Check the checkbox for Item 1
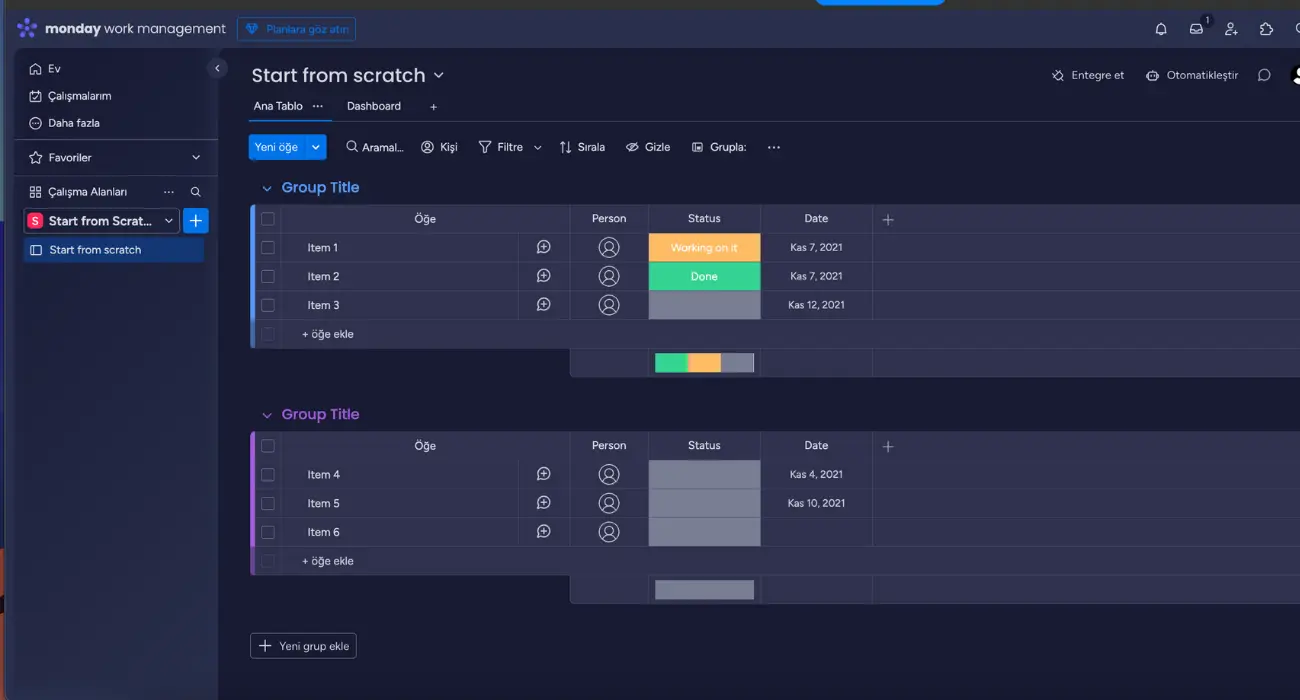 268,247
